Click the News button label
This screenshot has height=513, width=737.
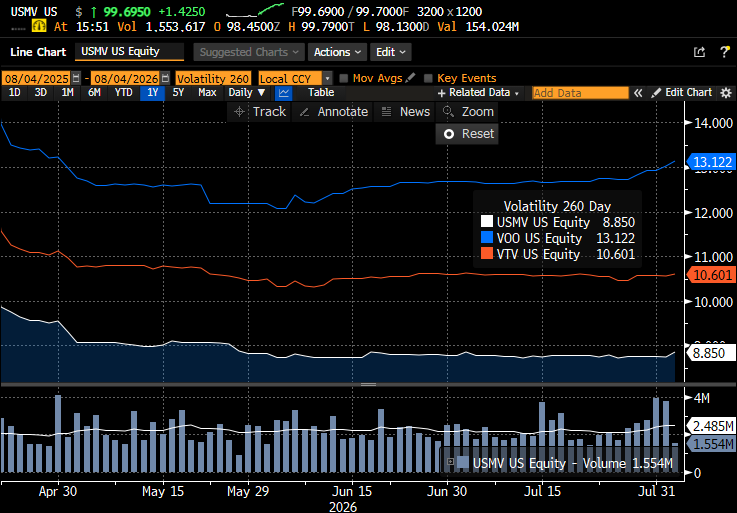tap(415, 112)
